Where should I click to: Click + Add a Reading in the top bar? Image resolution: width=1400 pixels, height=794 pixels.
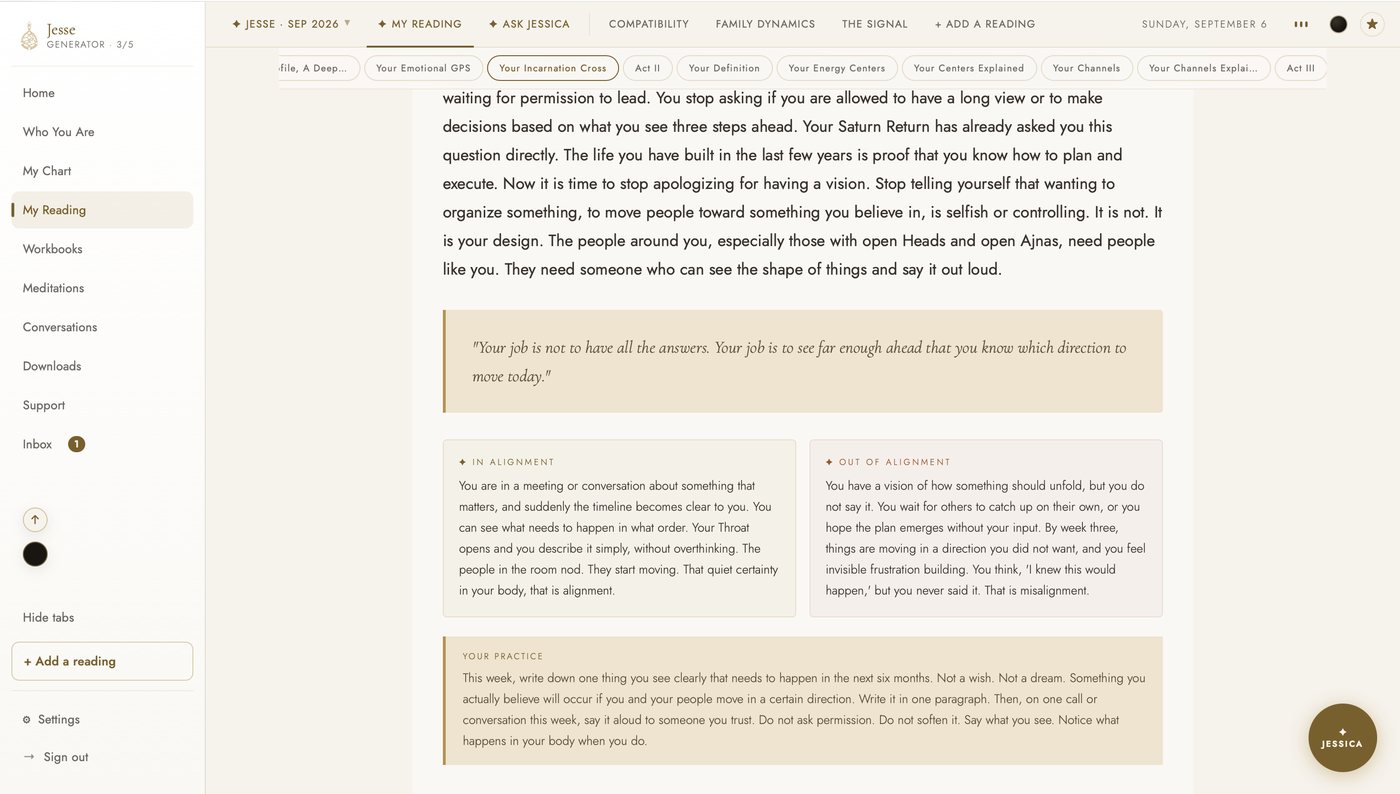[985, 24]
